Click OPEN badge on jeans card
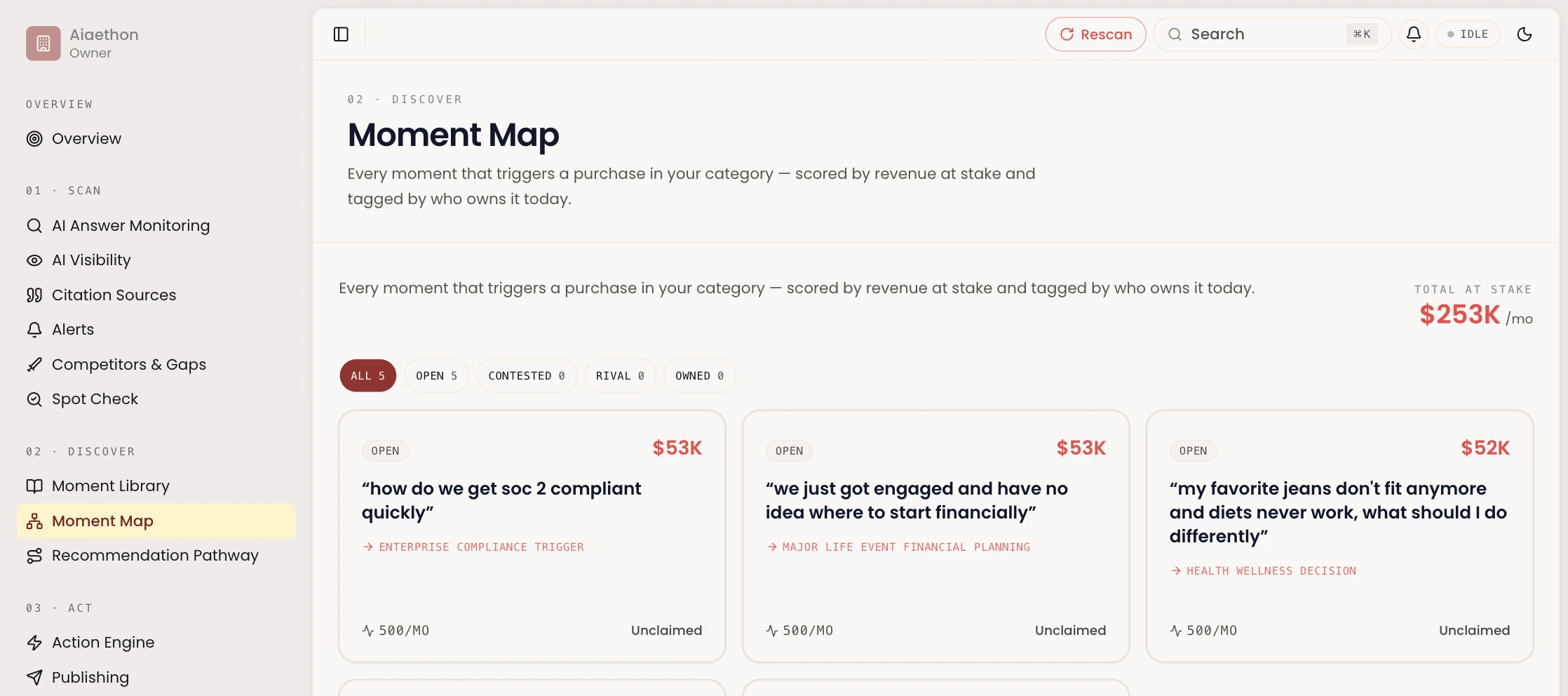This screenshot has width=1568, height=696. click(x=1194, y=451)
